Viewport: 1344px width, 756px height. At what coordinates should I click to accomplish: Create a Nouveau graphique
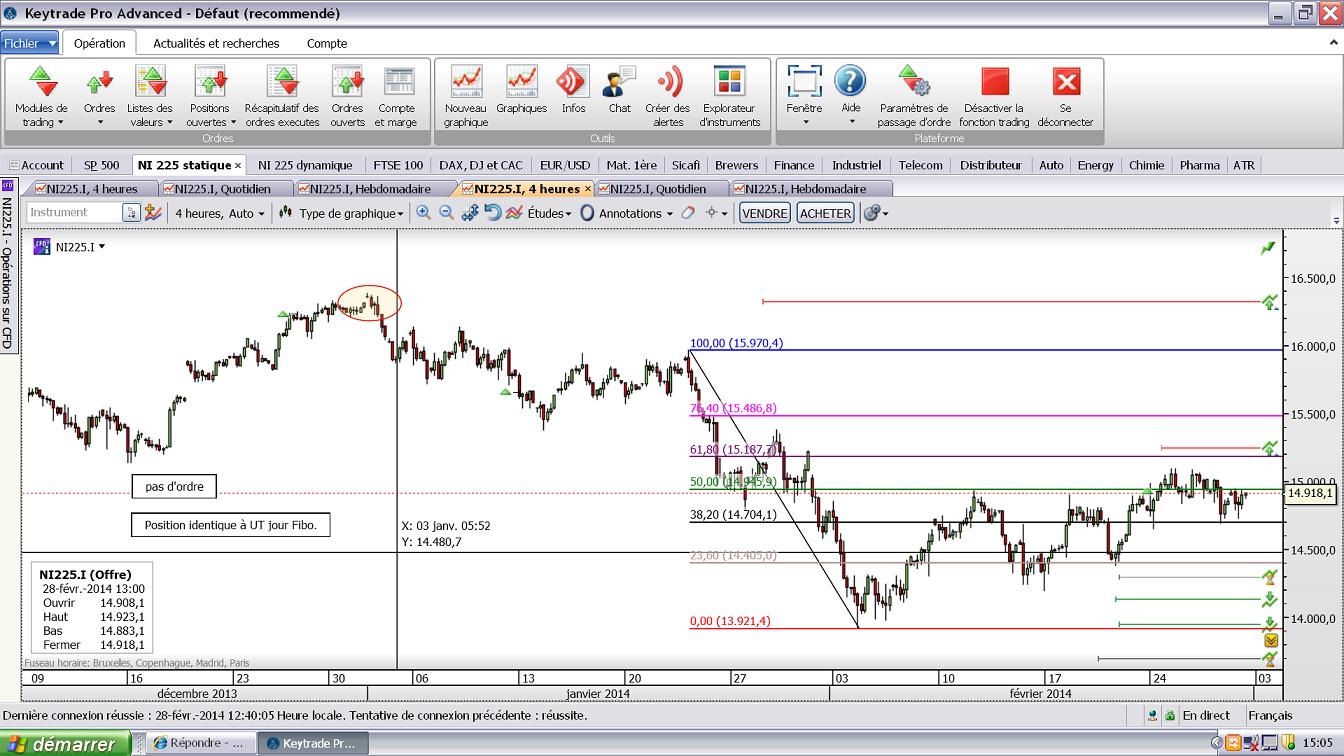point(466,96)
